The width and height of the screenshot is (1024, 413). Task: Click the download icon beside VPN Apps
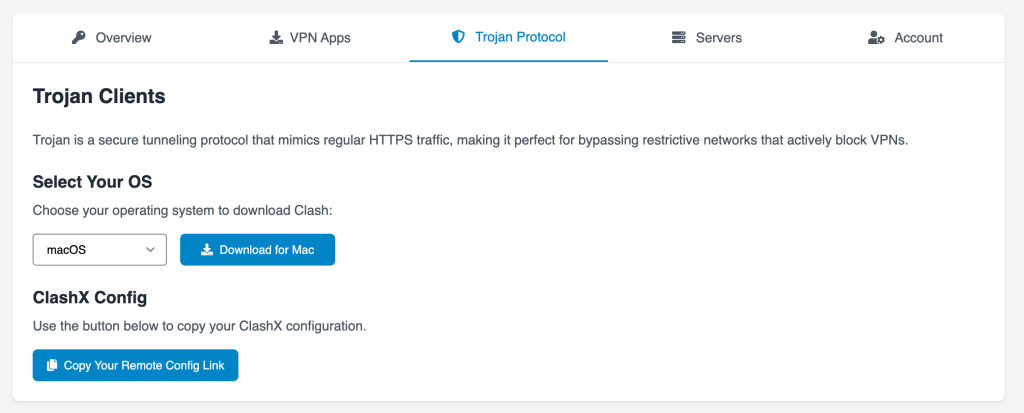coord(275,38)
